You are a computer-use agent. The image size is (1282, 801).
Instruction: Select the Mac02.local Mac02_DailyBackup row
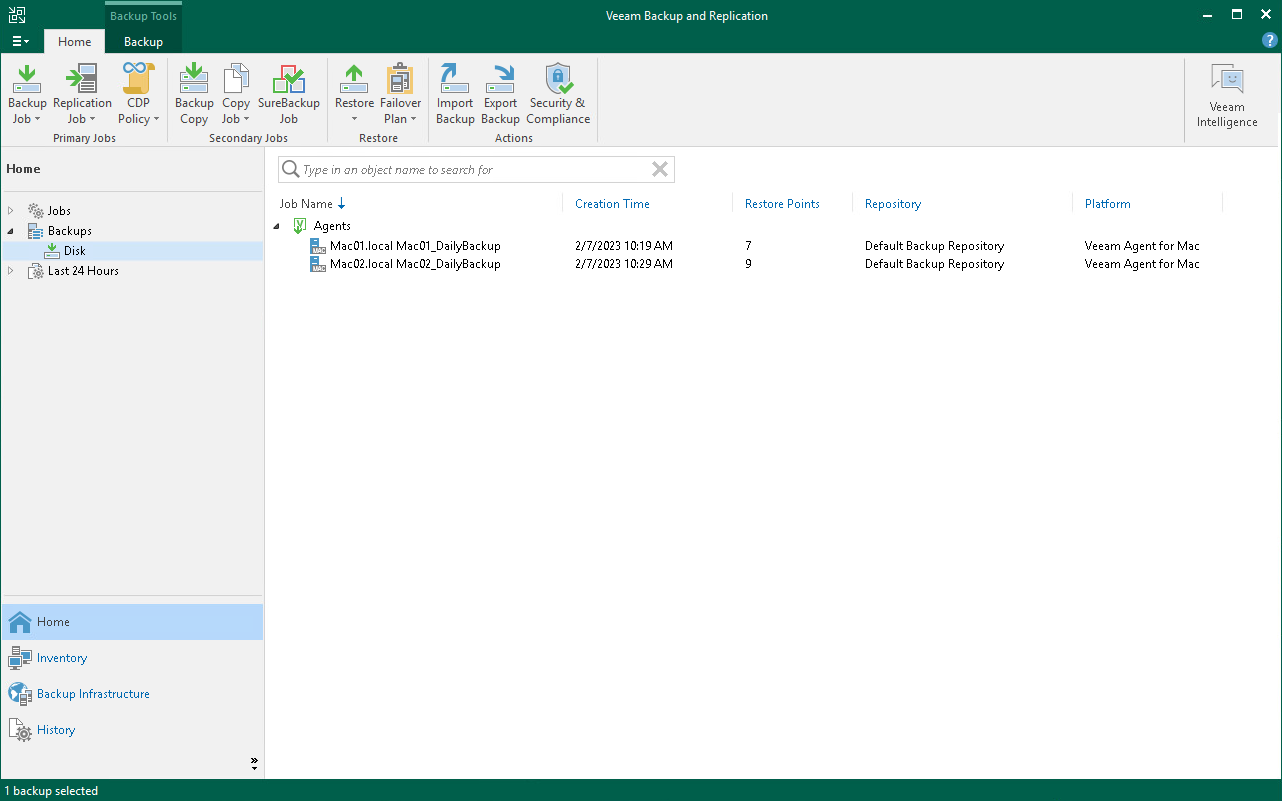click(415, 264)
